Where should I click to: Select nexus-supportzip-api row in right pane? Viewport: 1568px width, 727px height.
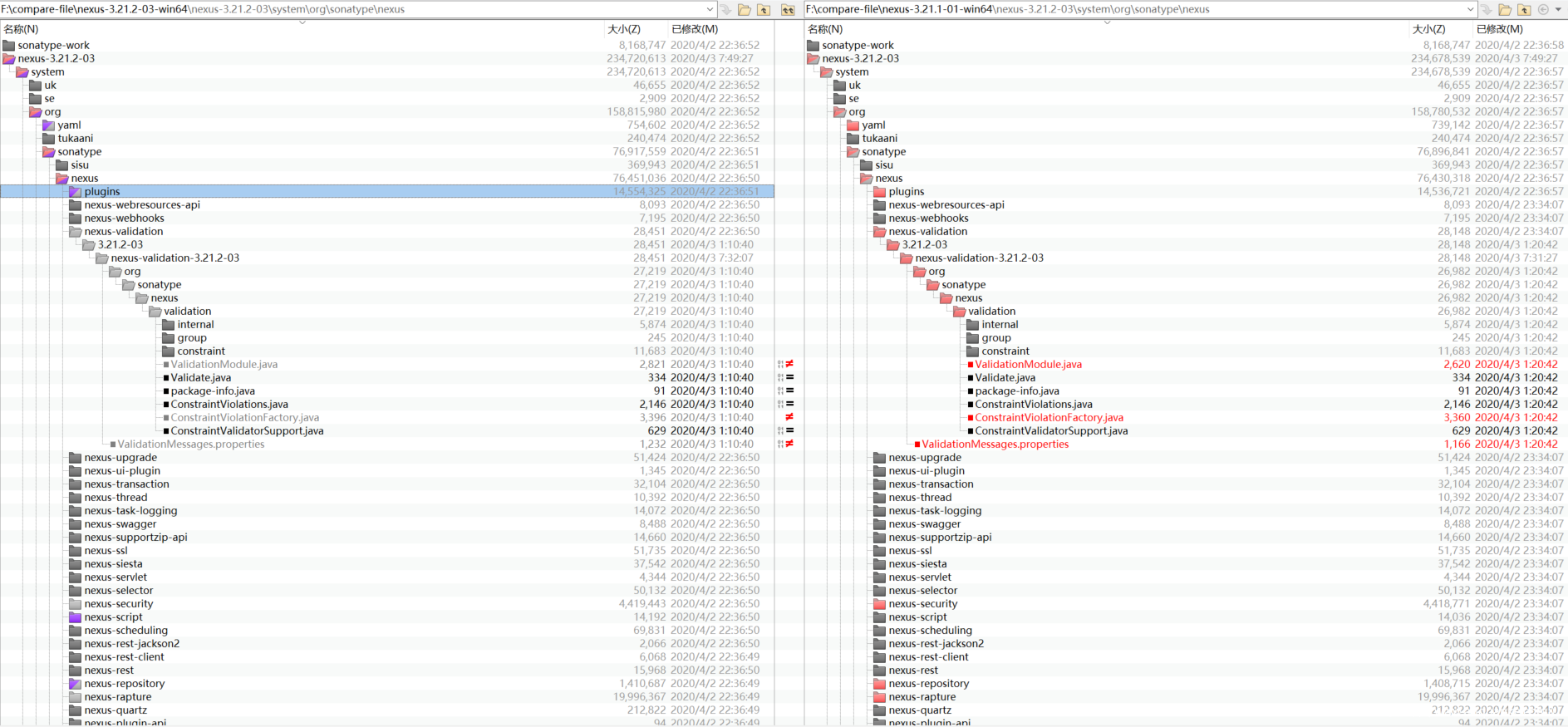(x=1186, y=538)
